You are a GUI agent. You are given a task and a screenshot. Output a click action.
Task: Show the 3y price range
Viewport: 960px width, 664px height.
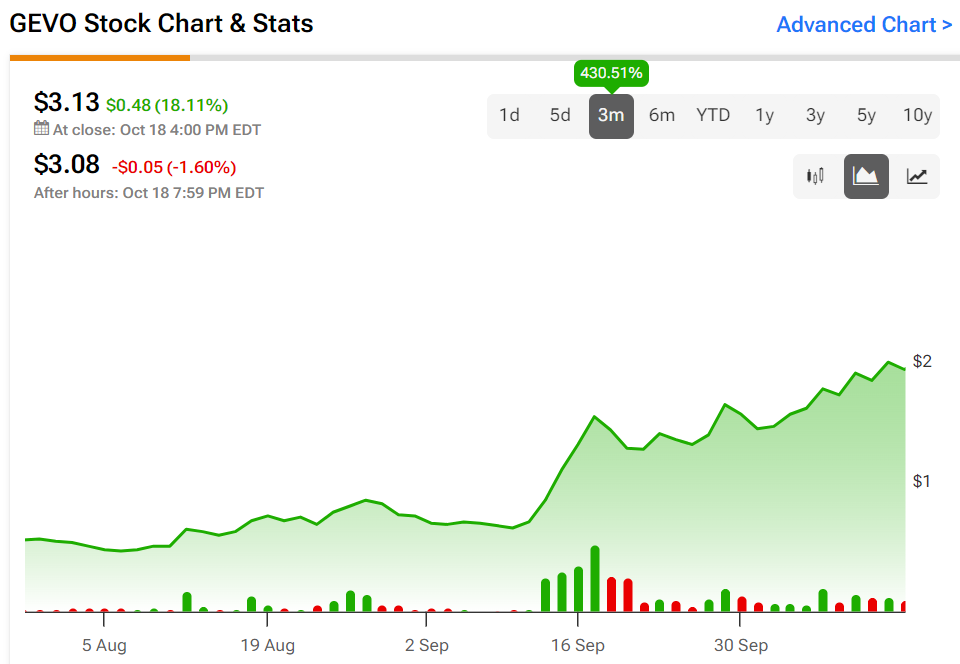pyautogui.click(x=816, y=115)
